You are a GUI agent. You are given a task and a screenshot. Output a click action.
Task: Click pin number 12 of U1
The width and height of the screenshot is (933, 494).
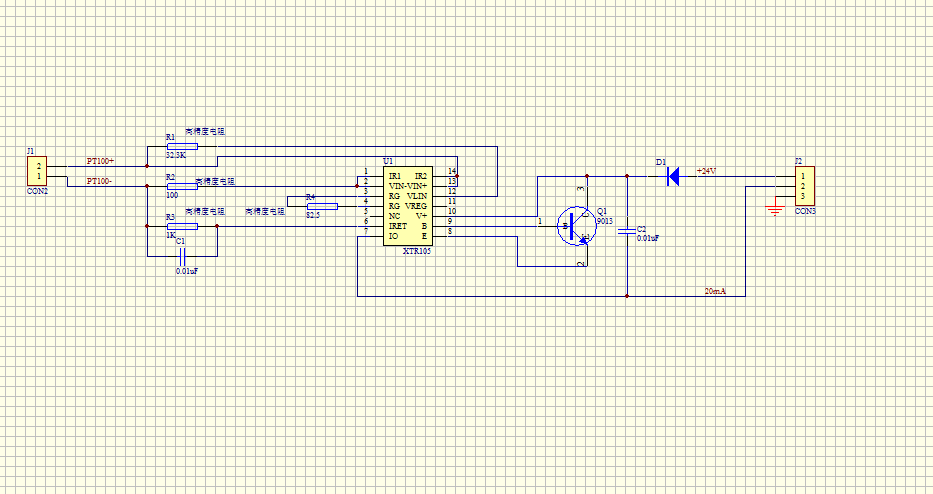pos(452,191)
